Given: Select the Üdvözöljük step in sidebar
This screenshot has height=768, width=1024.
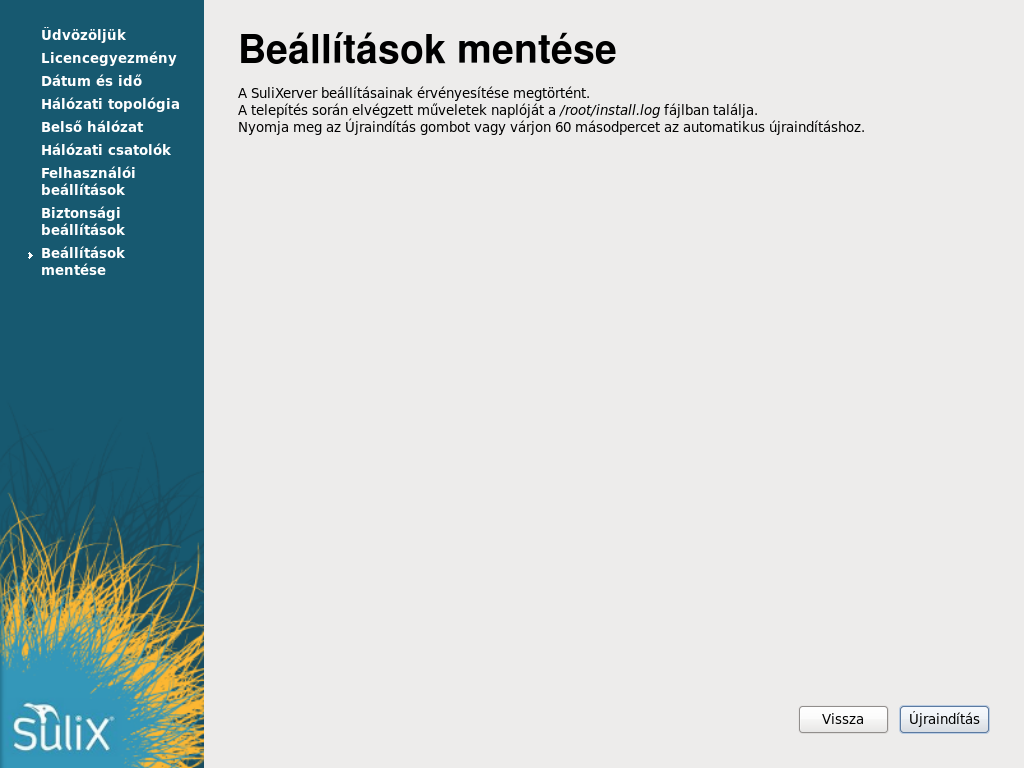Looking at the screenshot, I should click(84, 35).
